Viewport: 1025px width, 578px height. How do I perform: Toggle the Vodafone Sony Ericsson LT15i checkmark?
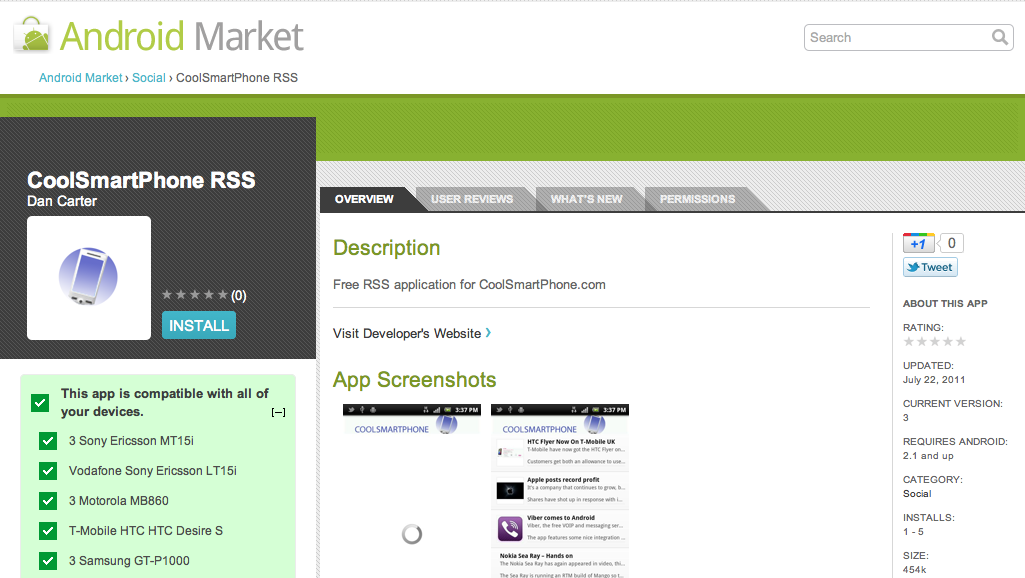(x=48, y=471)
